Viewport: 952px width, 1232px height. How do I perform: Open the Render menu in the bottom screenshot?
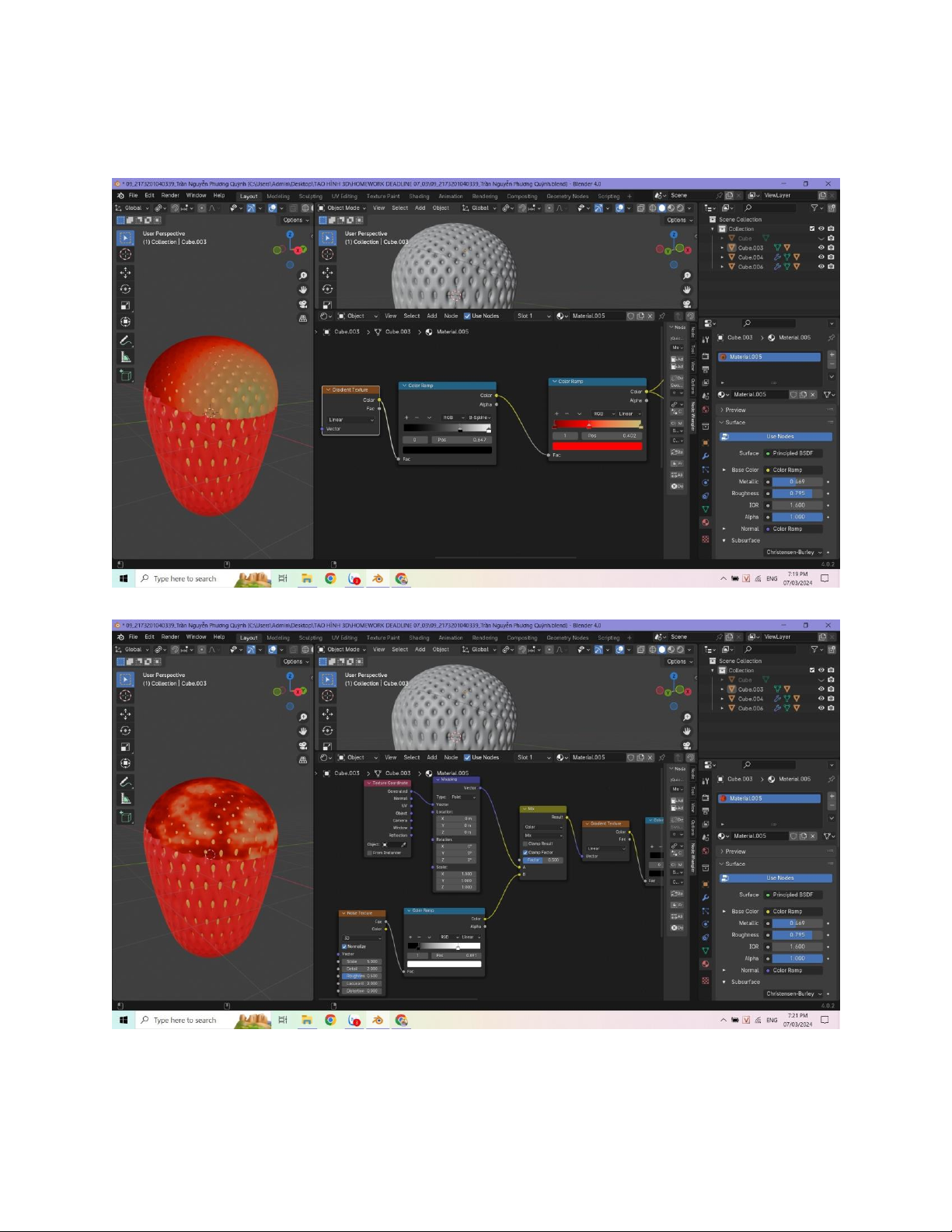coord(169,637)
